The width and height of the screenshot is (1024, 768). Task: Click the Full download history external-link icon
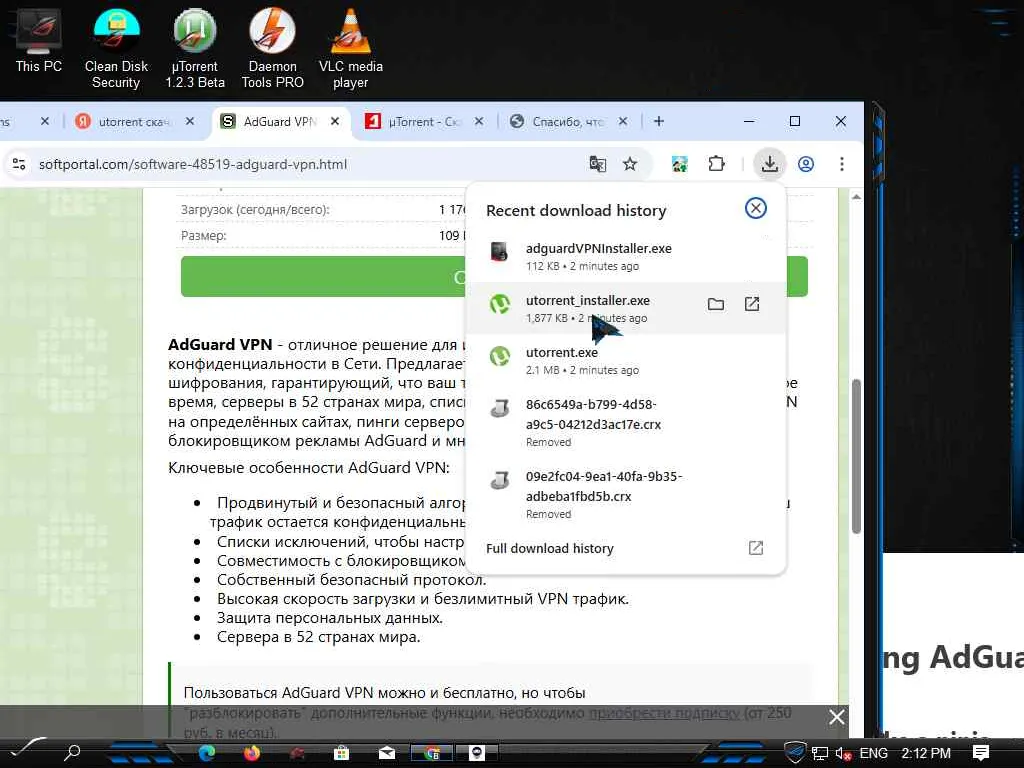(756, 548)
